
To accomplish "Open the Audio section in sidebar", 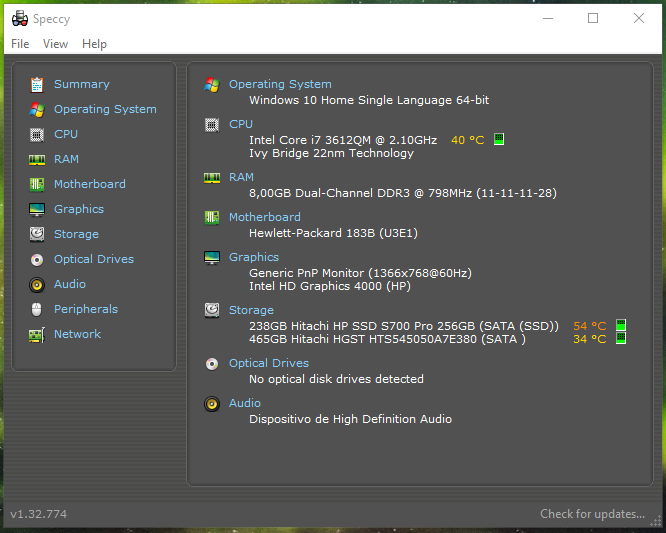I will coord(70,284).
